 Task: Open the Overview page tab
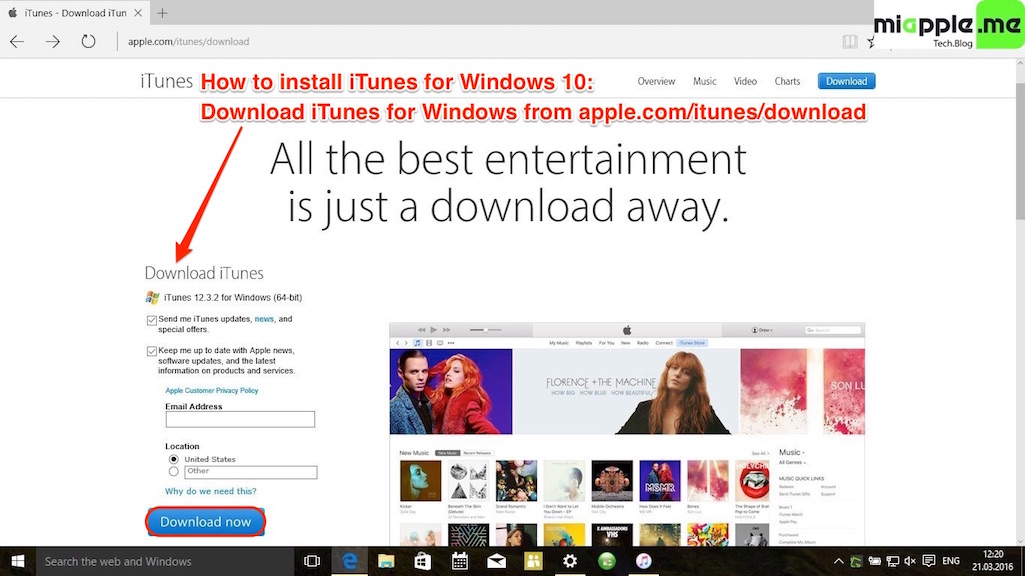click(x=656, y=81)
